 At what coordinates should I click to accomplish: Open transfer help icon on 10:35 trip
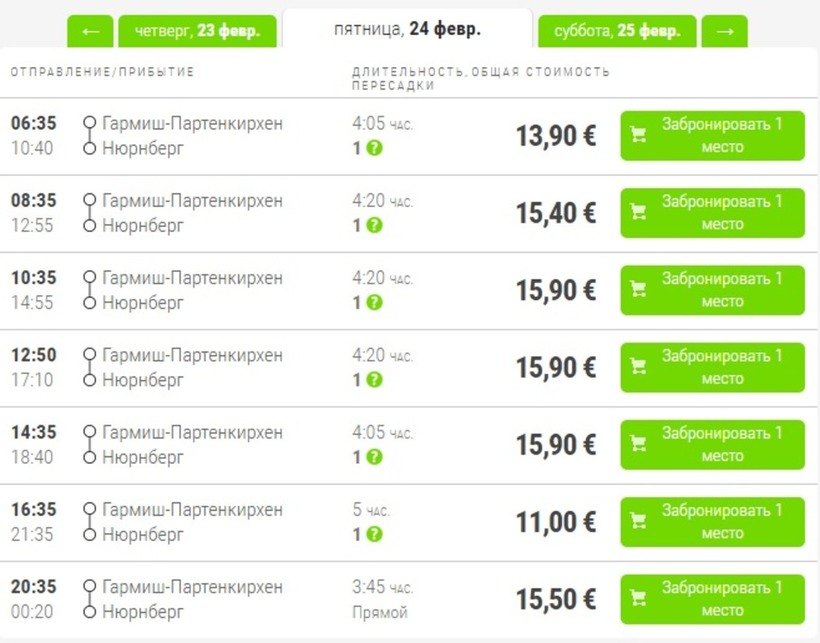[374, 302]
